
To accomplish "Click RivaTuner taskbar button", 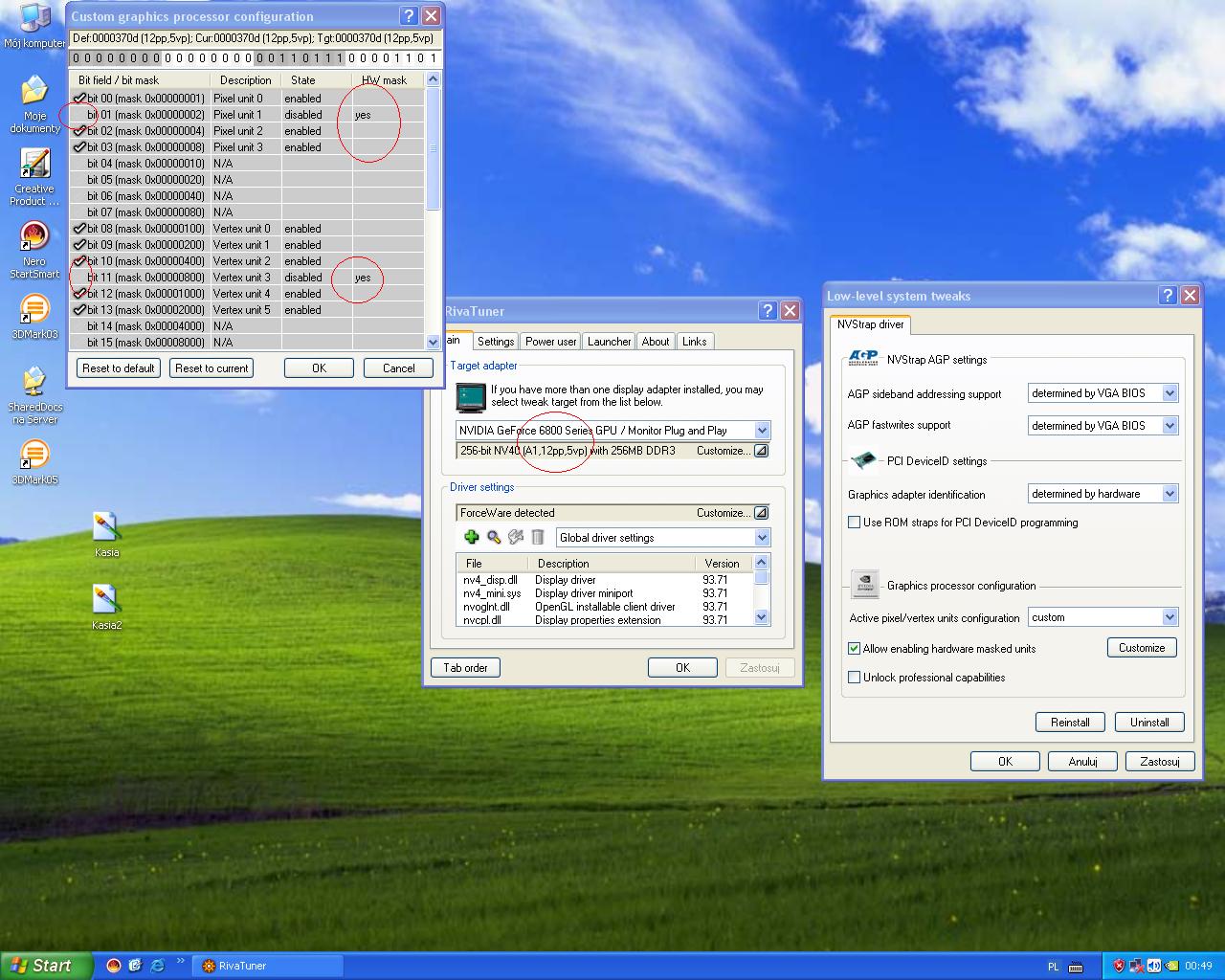I will (268, 966).
